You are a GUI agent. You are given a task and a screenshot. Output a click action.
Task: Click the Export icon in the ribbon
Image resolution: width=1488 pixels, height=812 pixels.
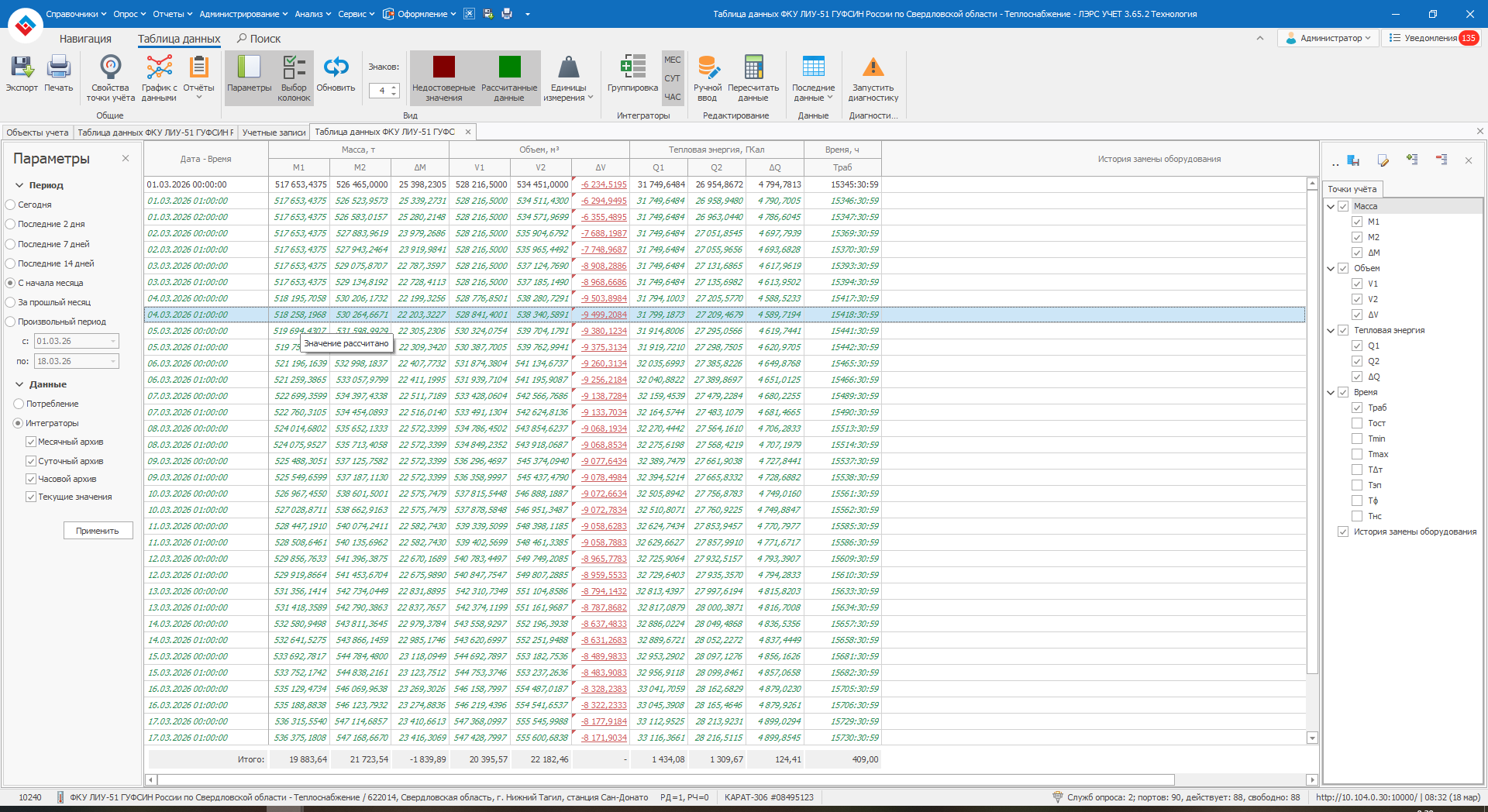tap(22, 68)
